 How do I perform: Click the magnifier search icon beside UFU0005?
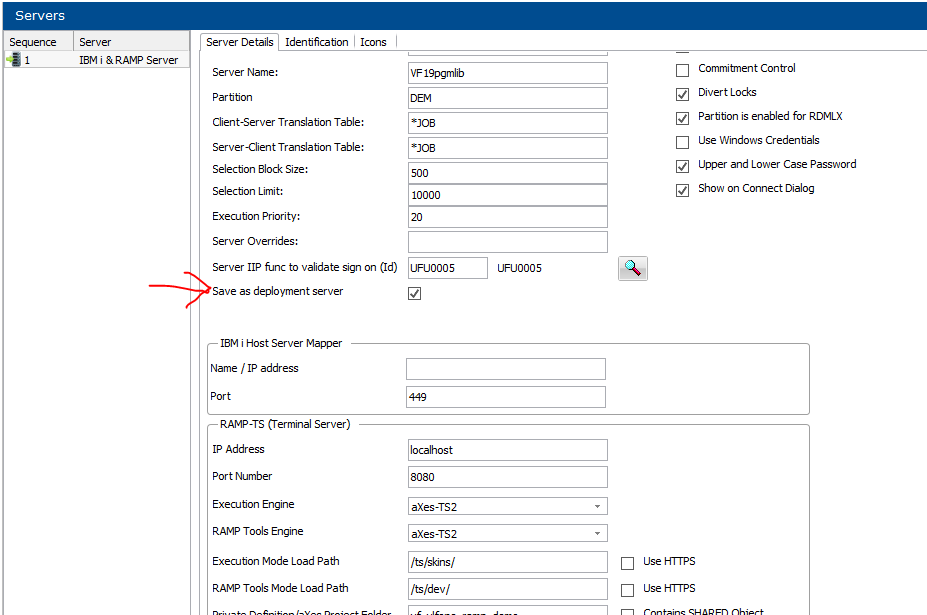coord(633,268)
